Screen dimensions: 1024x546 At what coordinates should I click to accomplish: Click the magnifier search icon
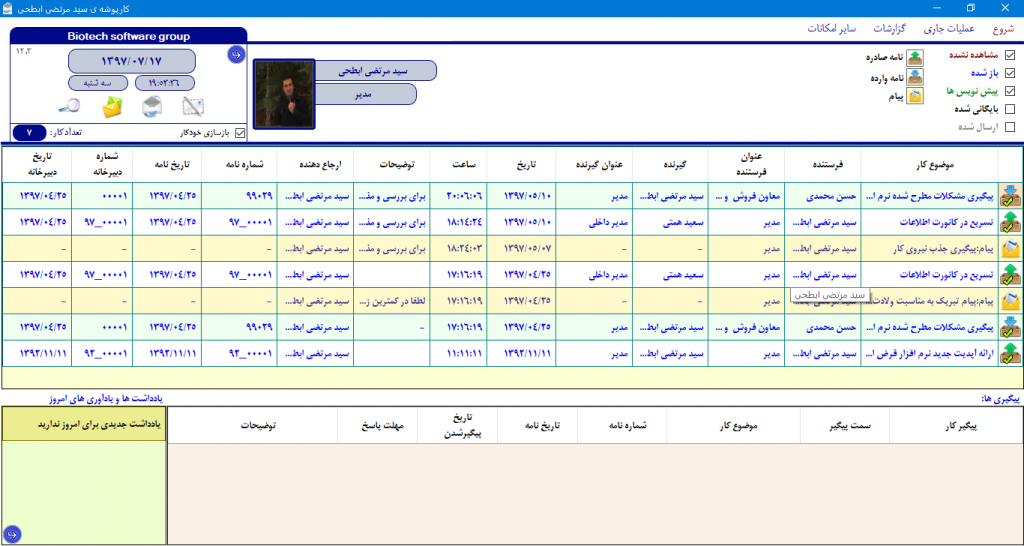point(68,106)
